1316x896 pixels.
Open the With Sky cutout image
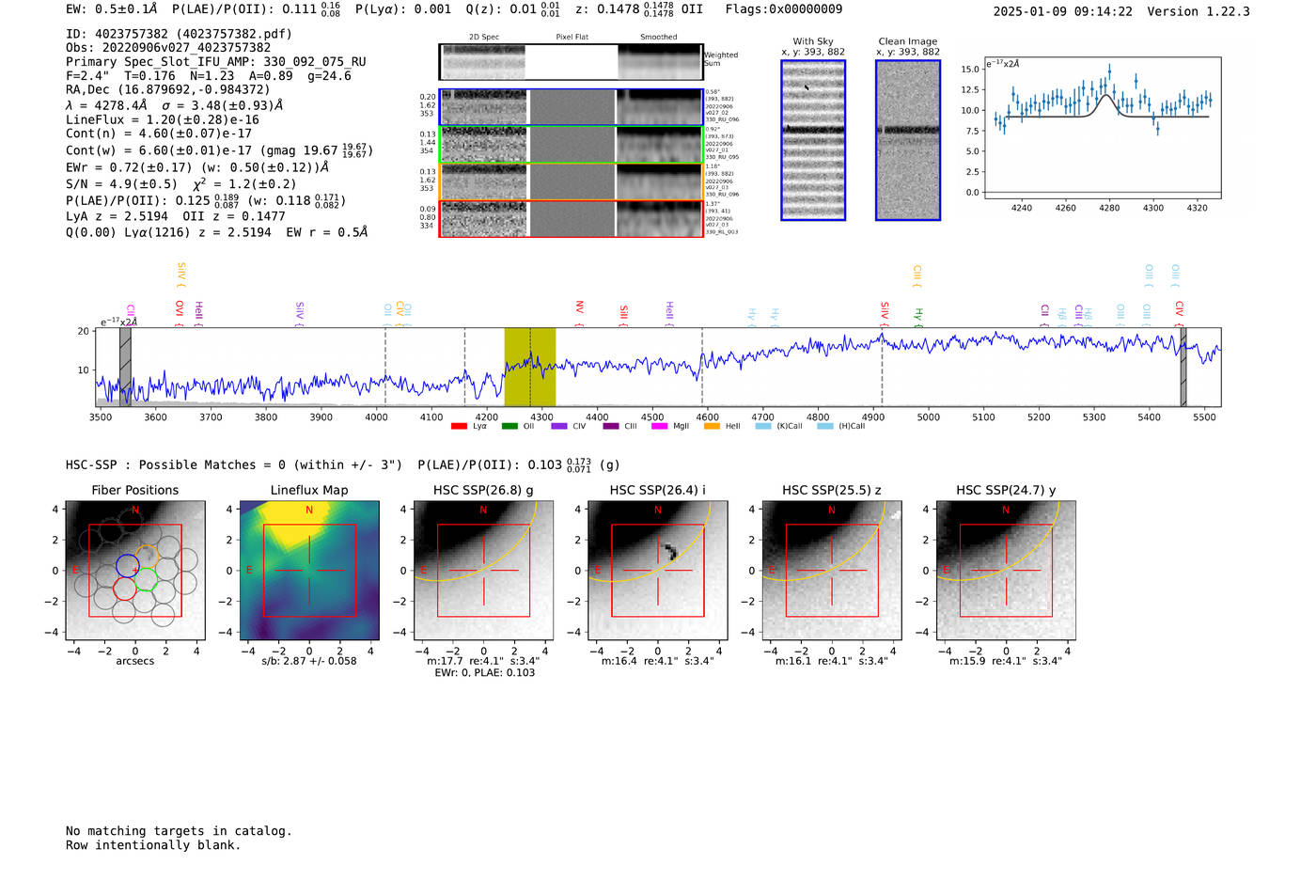[813, 140]
